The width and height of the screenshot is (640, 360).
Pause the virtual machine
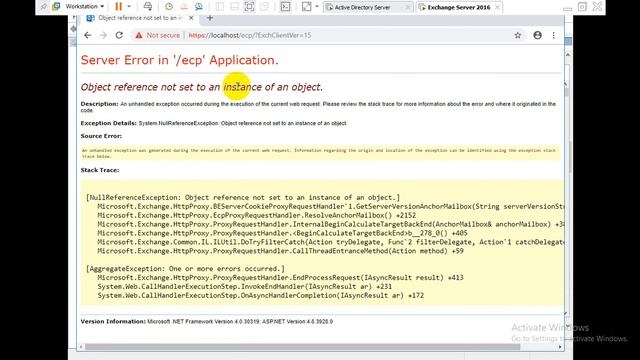point(118,7)
